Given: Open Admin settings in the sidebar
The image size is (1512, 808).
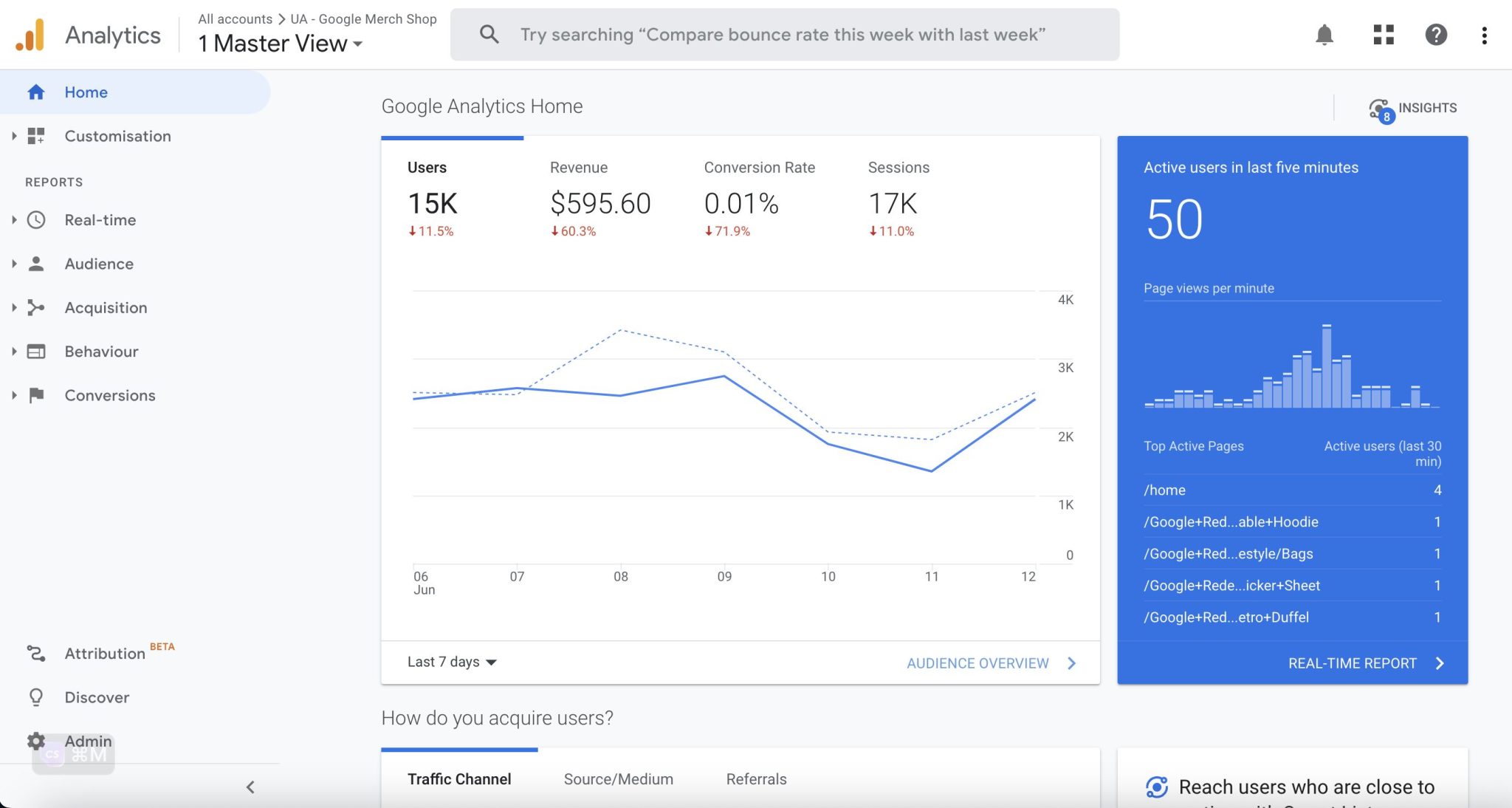Looking at the screenshot, I should (88, 741).
